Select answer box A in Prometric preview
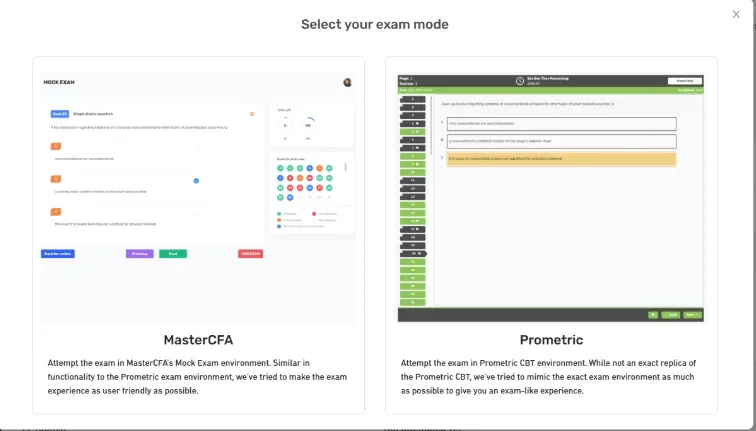756x431 pixels. tap(561, 123)
